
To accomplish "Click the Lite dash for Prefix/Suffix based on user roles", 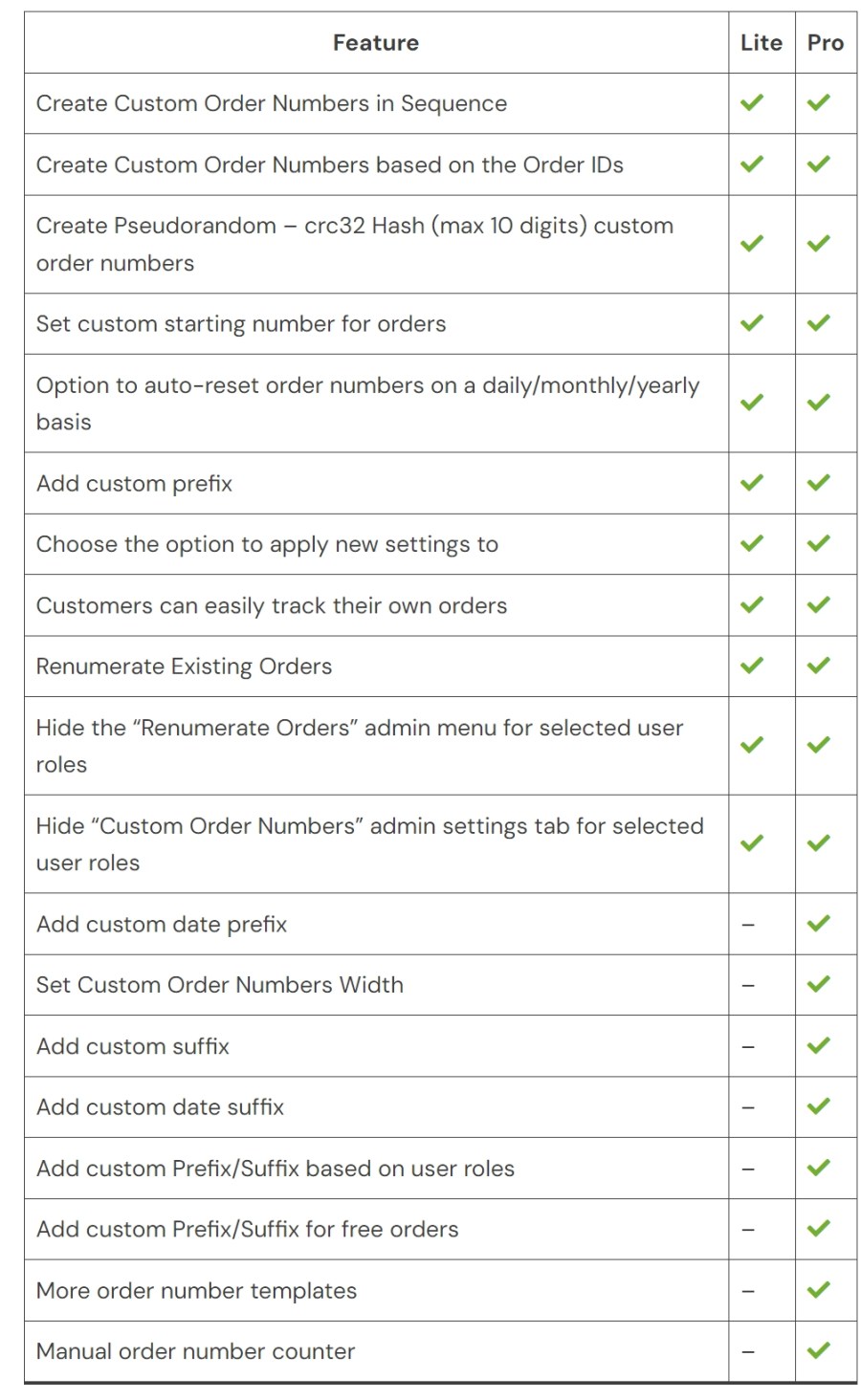I will pos(748,1170).
